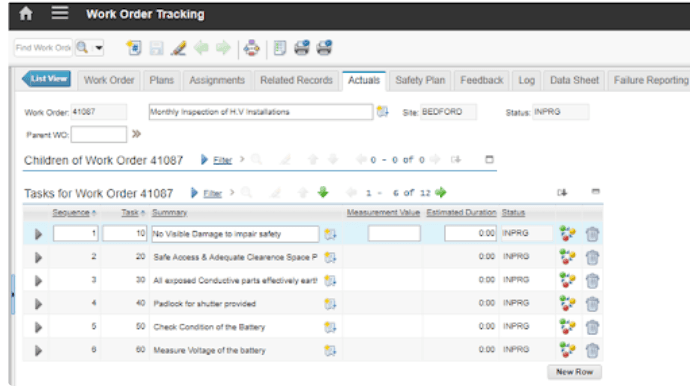
Task: Click green down arrow for next task row
Action: (x=323, y=192)
